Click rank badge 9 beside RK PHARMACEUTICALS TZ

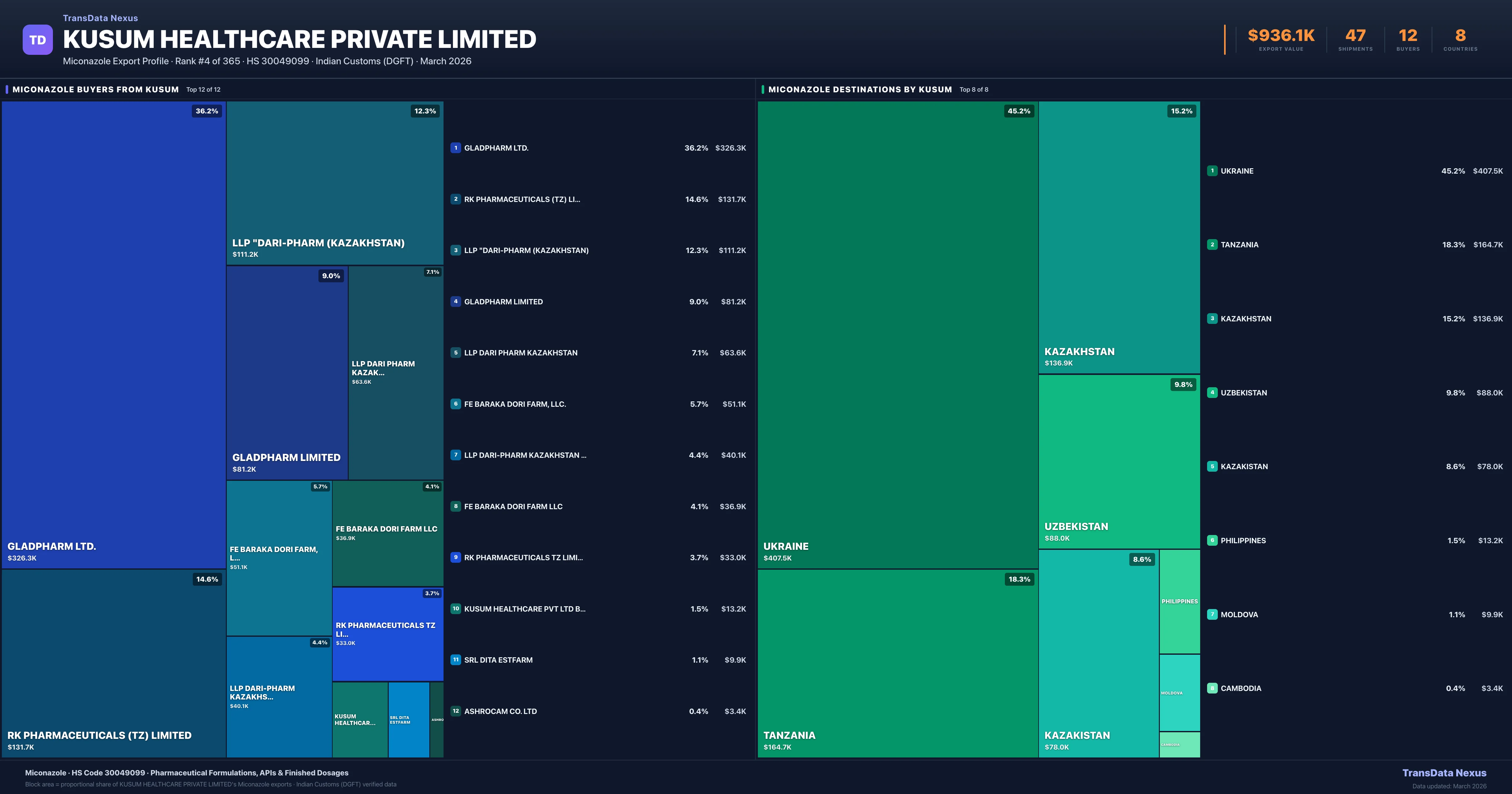(455, 557)
